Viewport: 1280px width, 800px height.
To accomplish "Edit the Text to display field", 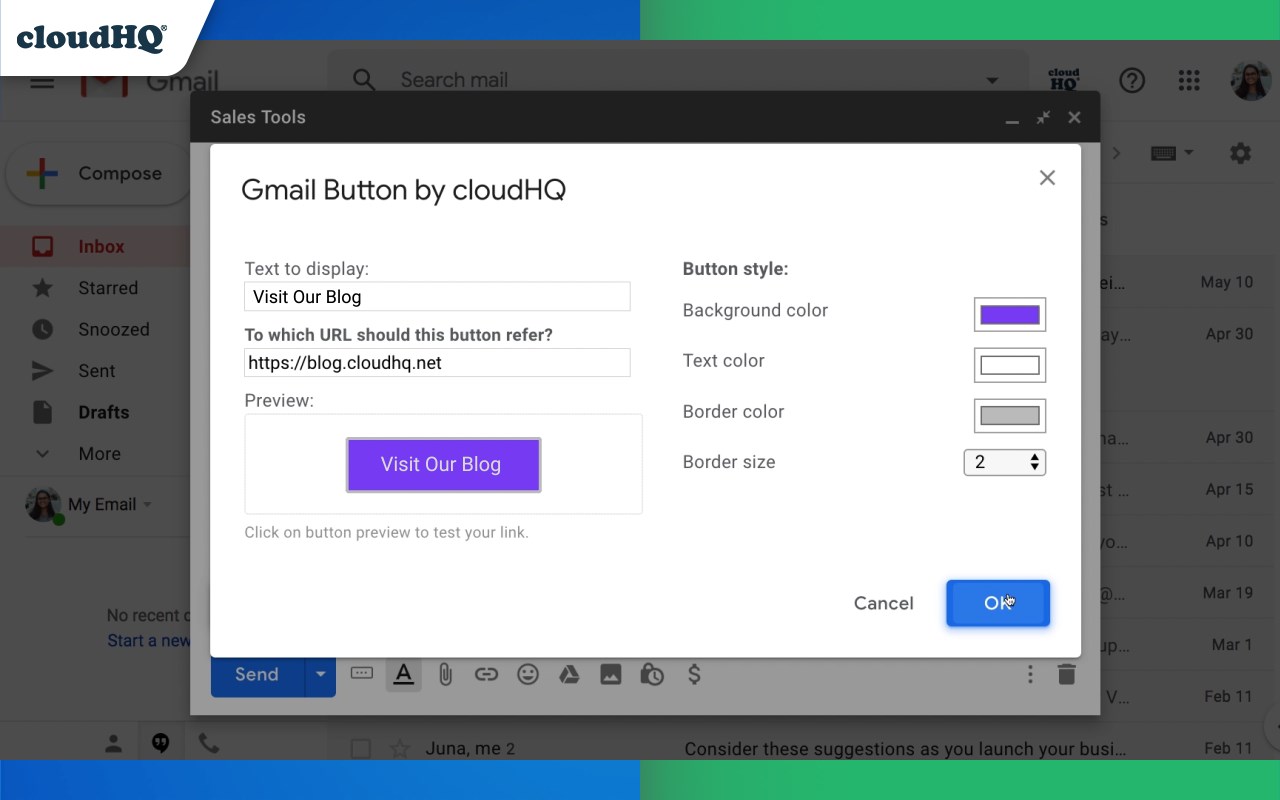I will (437, 297).
